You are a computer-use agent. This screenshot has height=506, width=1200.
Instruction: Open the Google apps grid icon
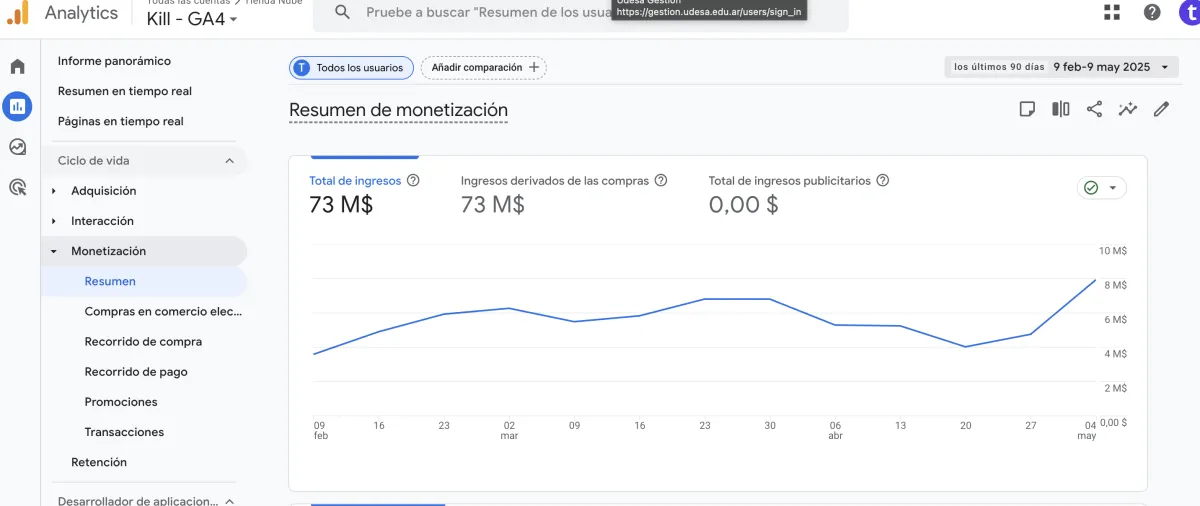(x=1112, y=12)
